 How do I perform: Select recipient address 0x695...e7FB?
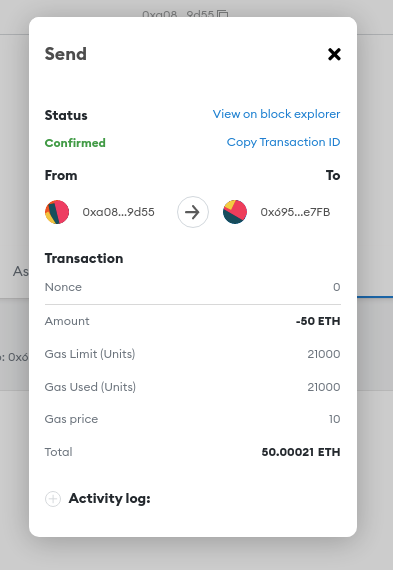(x=295, y=212)
